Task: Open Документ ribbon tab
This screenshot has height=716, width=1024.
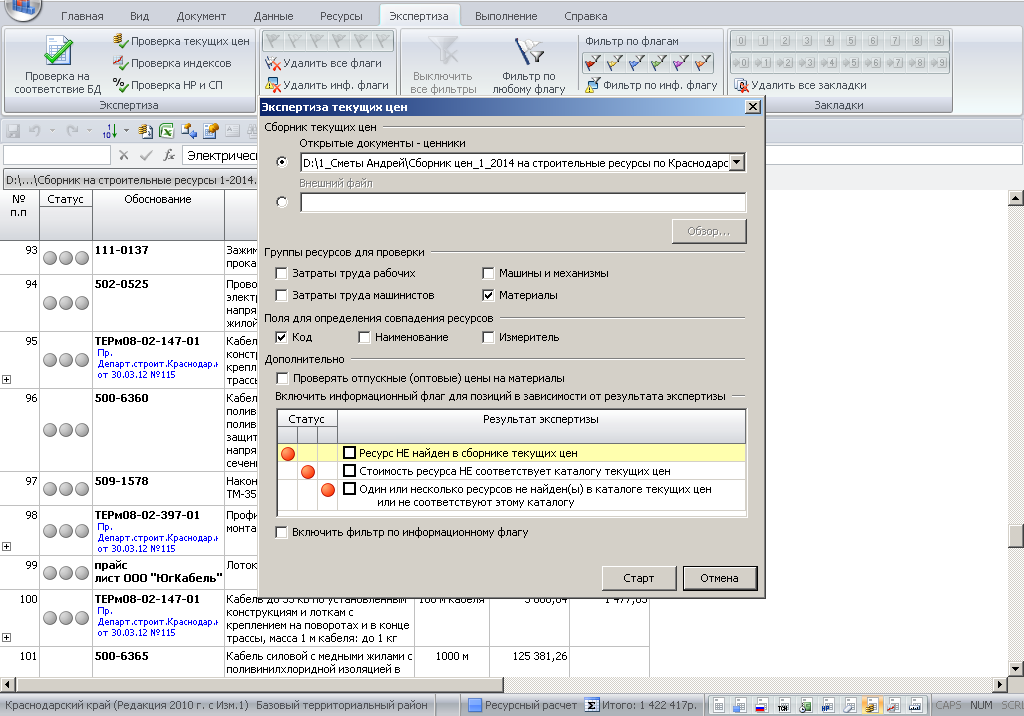Action: (x=201, y=16)
